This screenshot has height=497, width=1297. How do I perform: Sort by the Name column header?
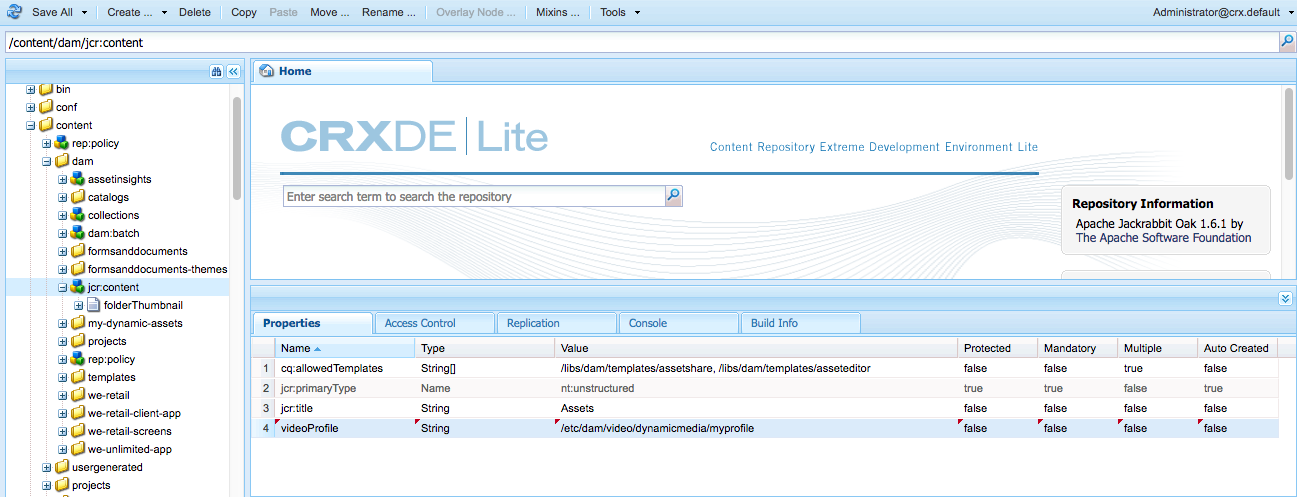(x=345, y=348)
